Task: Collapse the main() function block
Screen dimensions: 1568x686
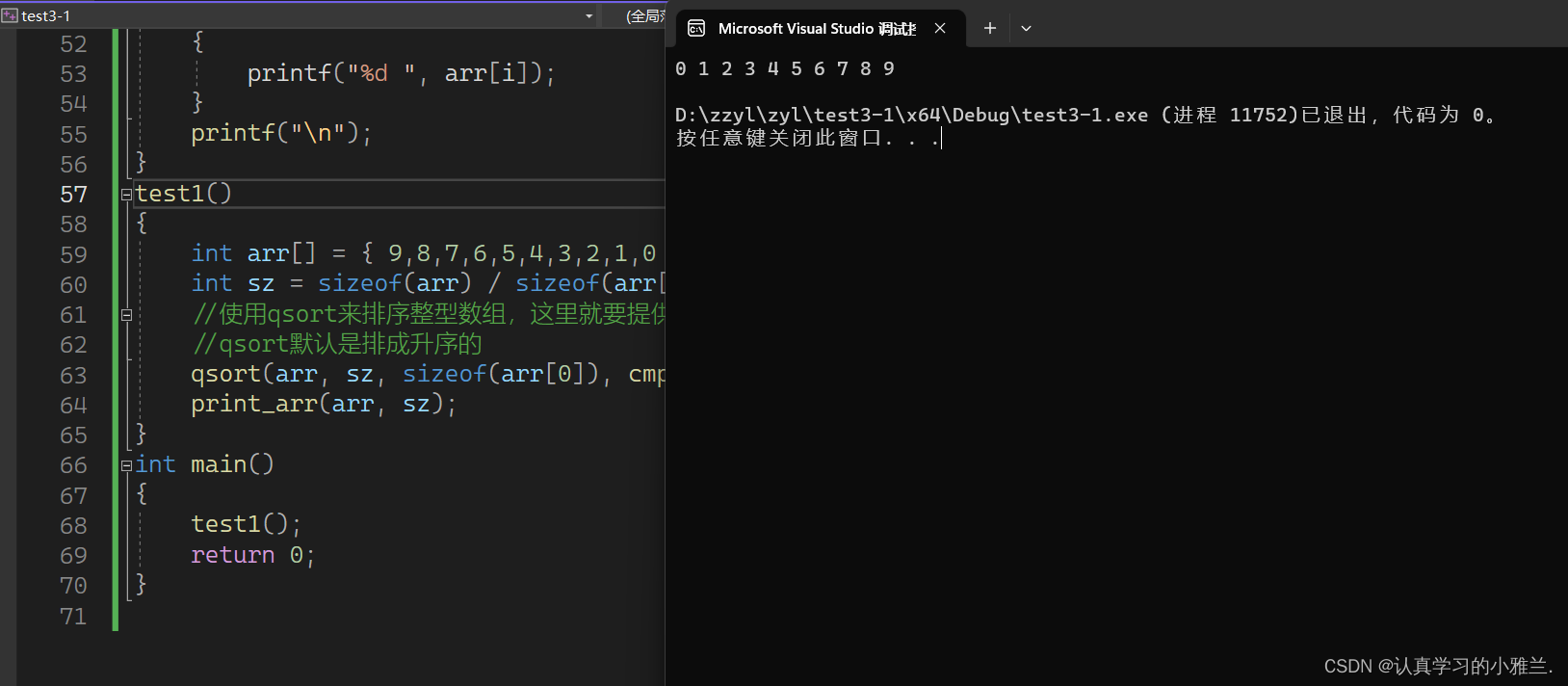Action: pos(126,465)
